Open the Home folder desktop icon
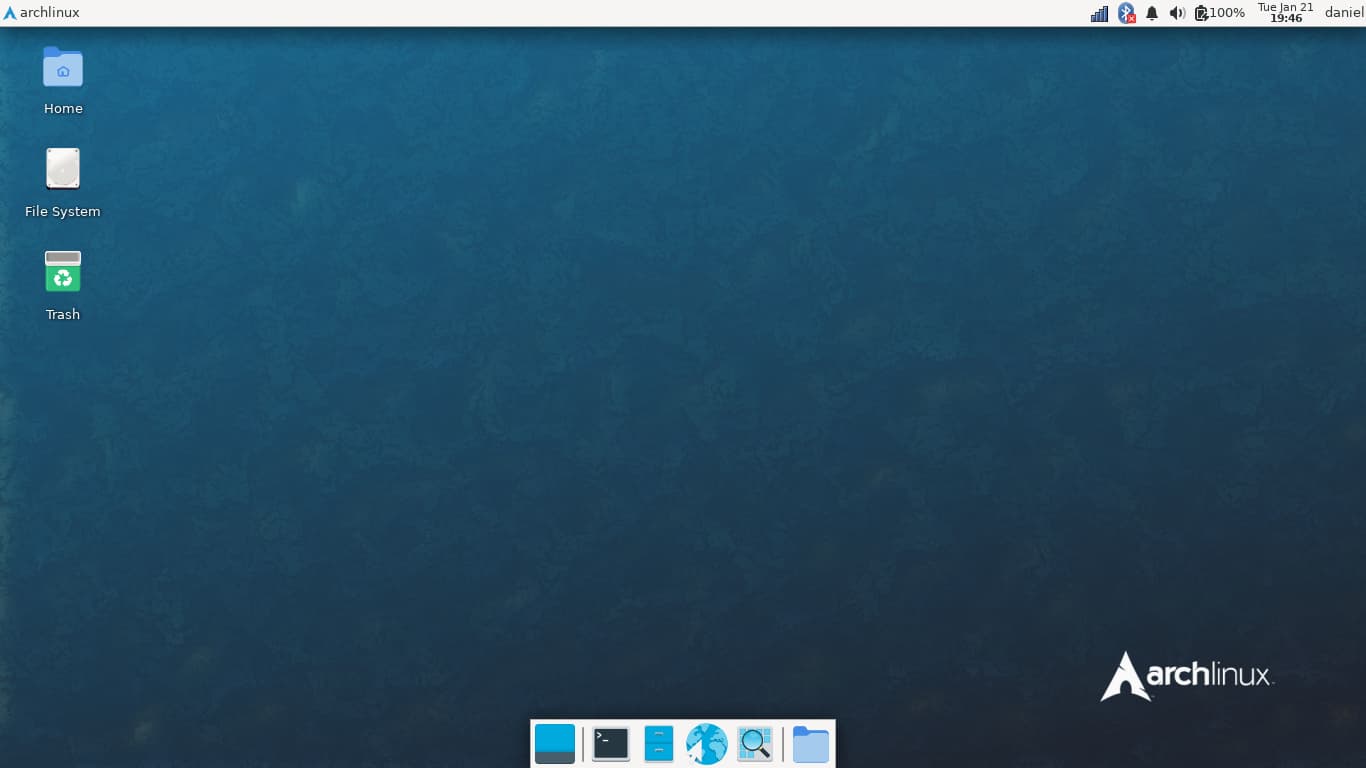 (x=63, y=68)
